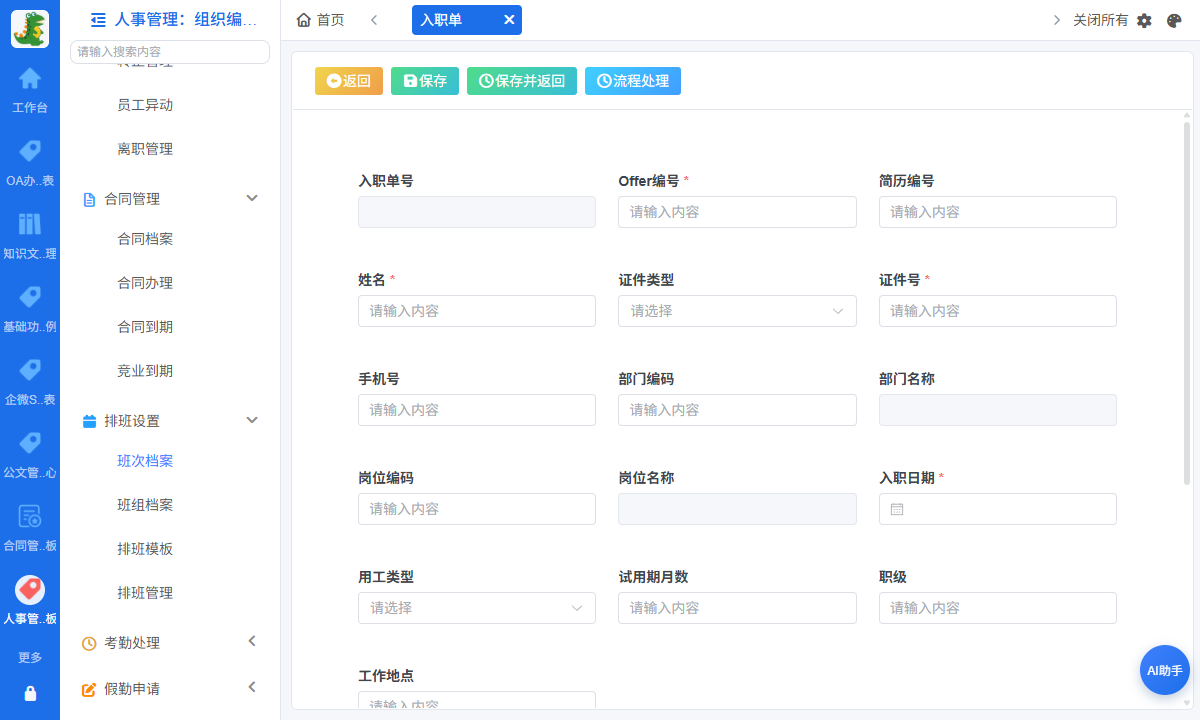Open 排班模板 menu item

tap(145, 549)
